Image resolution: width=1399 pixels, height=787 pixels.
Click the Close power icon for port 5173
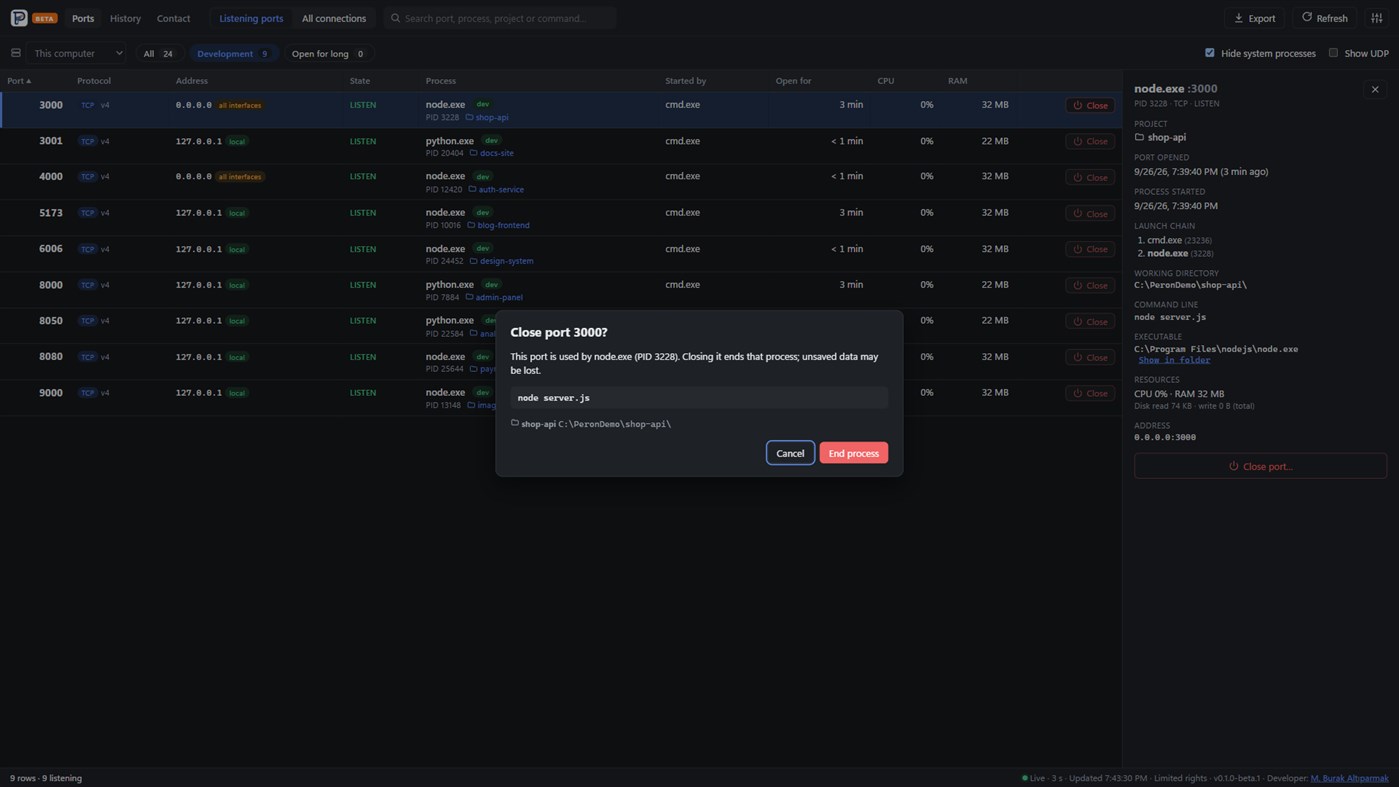(x=1077, y=213)
